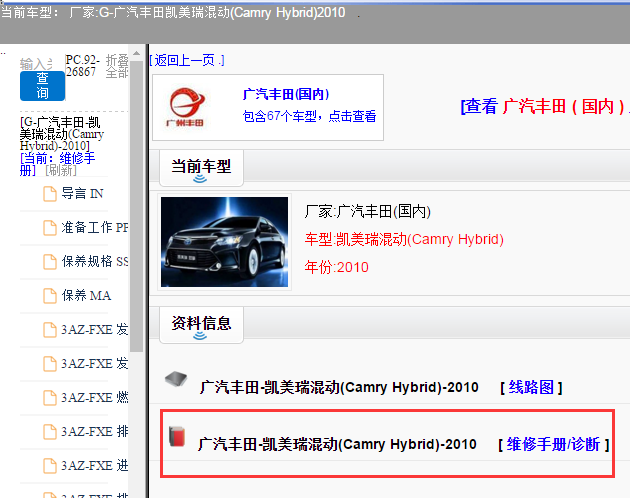The width and height of the screenshot is (630, 498).
Task: Open the 3AZ-FXE 排 chapter
Action: click(95, 432)
